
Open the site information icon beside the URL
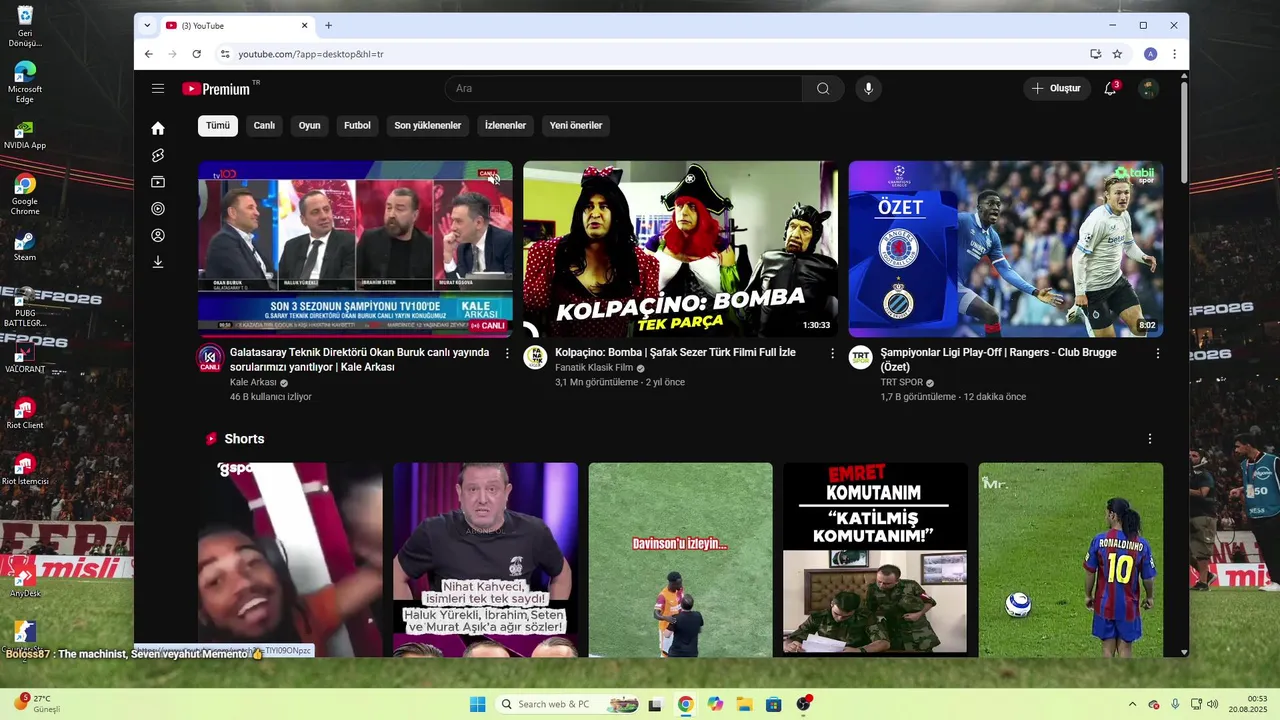[225, 54]
